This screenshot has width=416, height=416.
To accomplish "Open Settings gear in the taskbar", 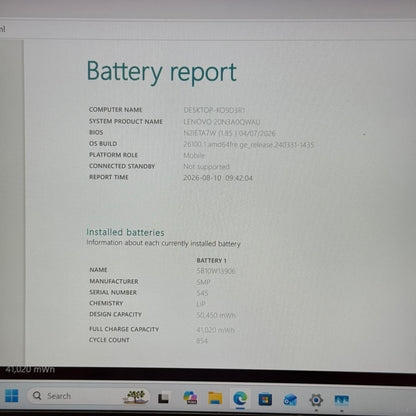I will click(316, 400).
